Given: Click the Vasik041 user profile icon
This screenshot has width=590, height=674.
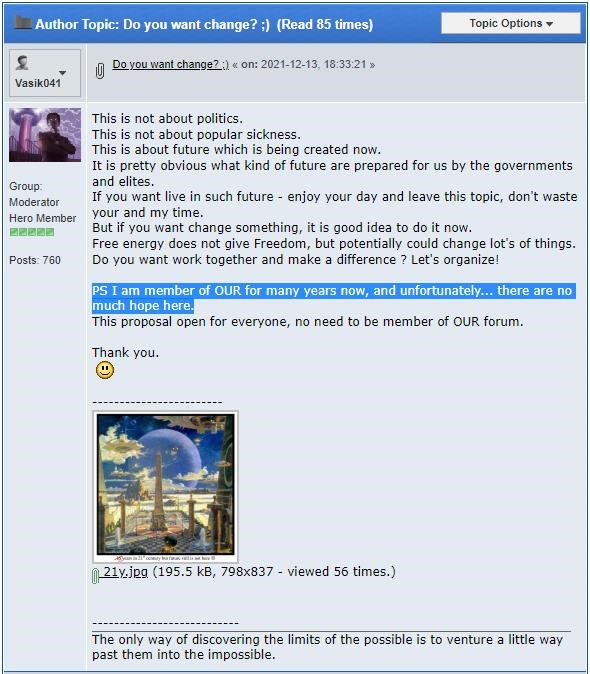Looking at the screenshot, I should [x=23, y=63].
